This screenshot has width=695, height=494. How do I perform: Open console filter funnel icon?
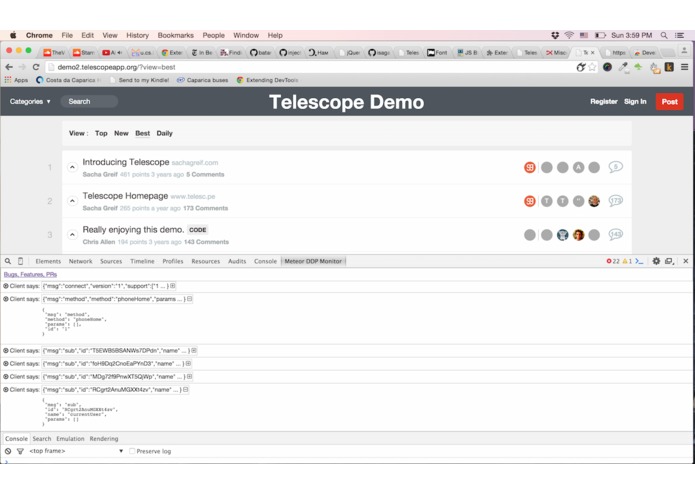20,451
